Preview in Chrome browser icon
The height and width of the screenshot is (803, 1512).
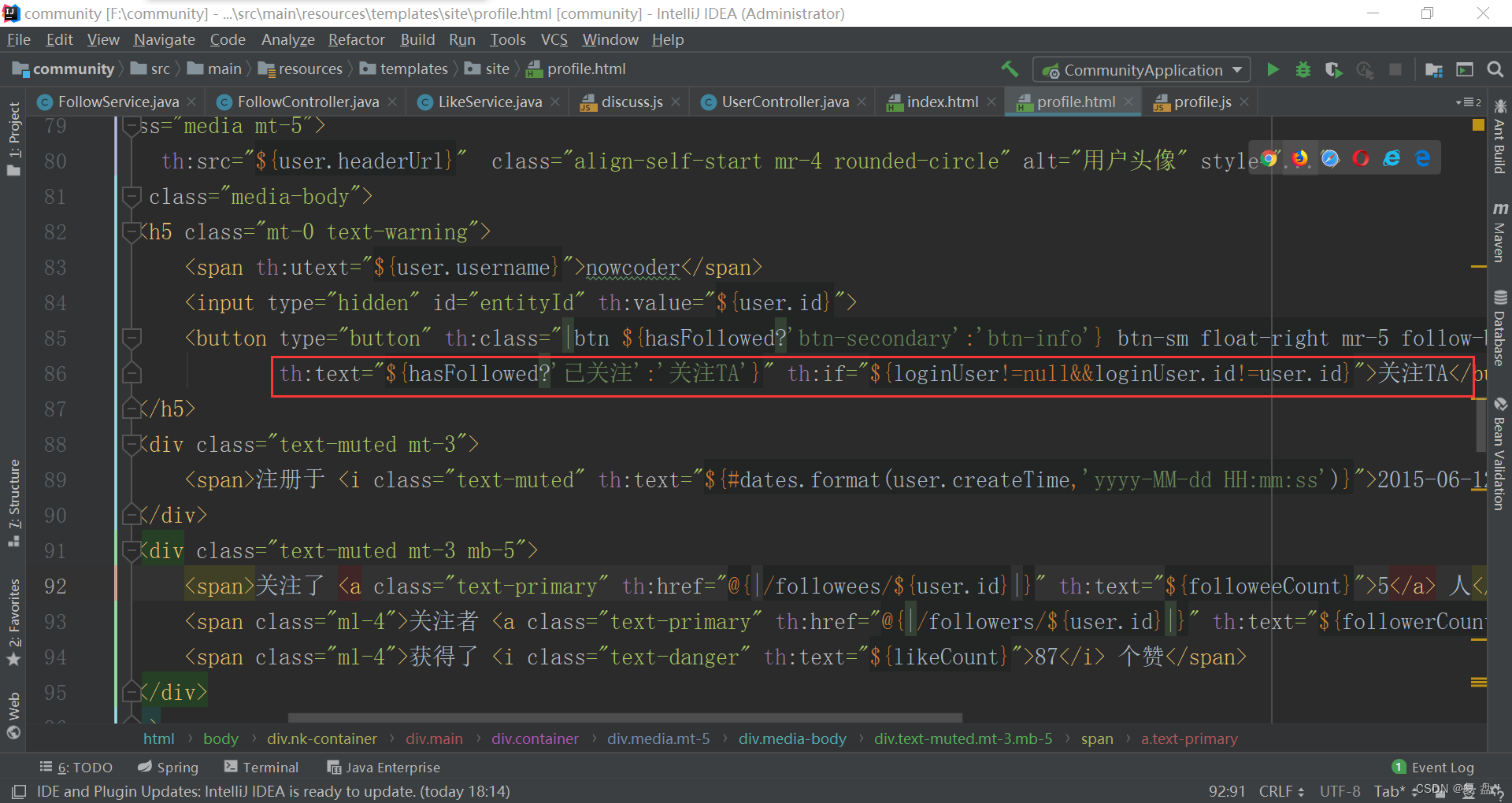point(1269,158)
